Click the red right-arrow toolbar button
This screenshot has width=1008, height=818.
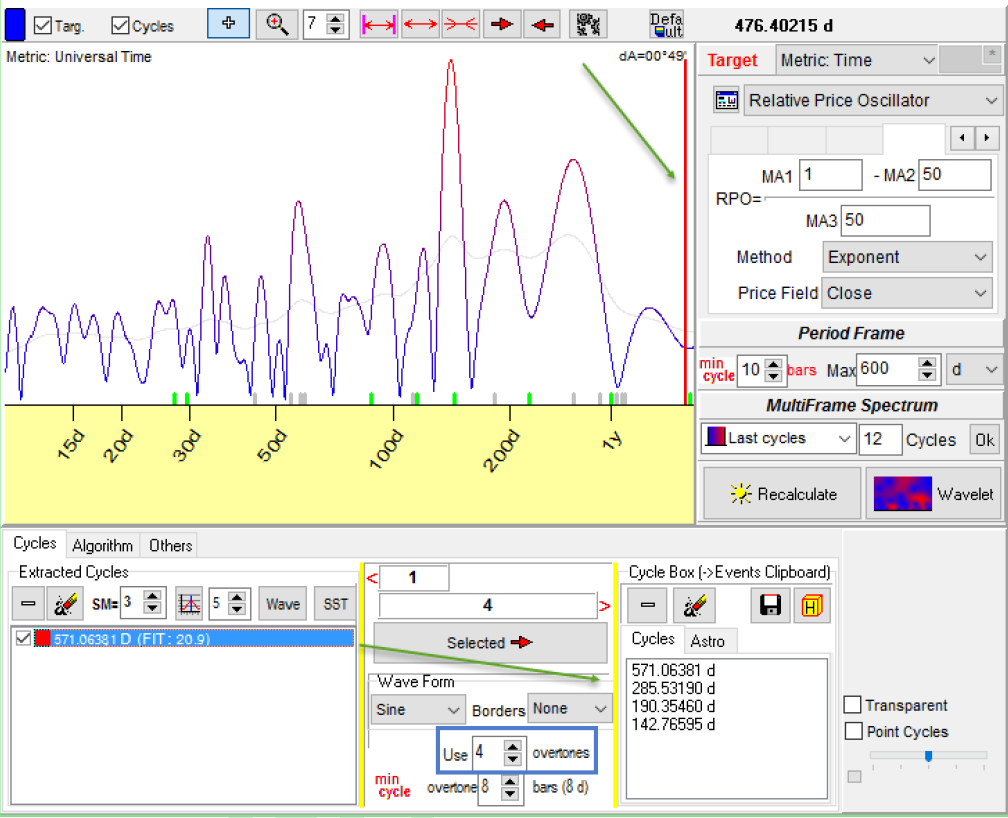502,24
